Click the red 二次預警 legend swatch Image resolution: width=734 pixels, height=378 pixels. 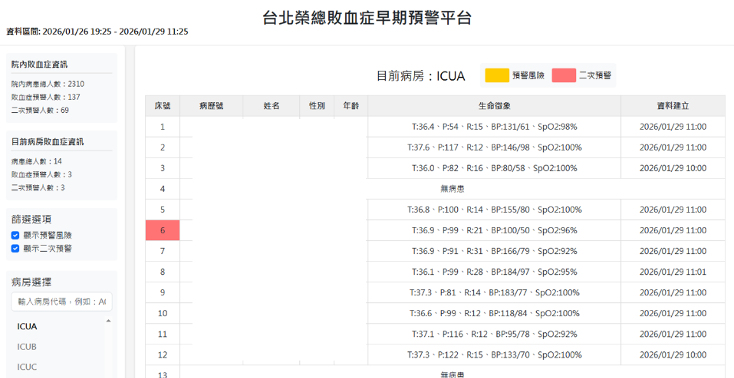564,75
